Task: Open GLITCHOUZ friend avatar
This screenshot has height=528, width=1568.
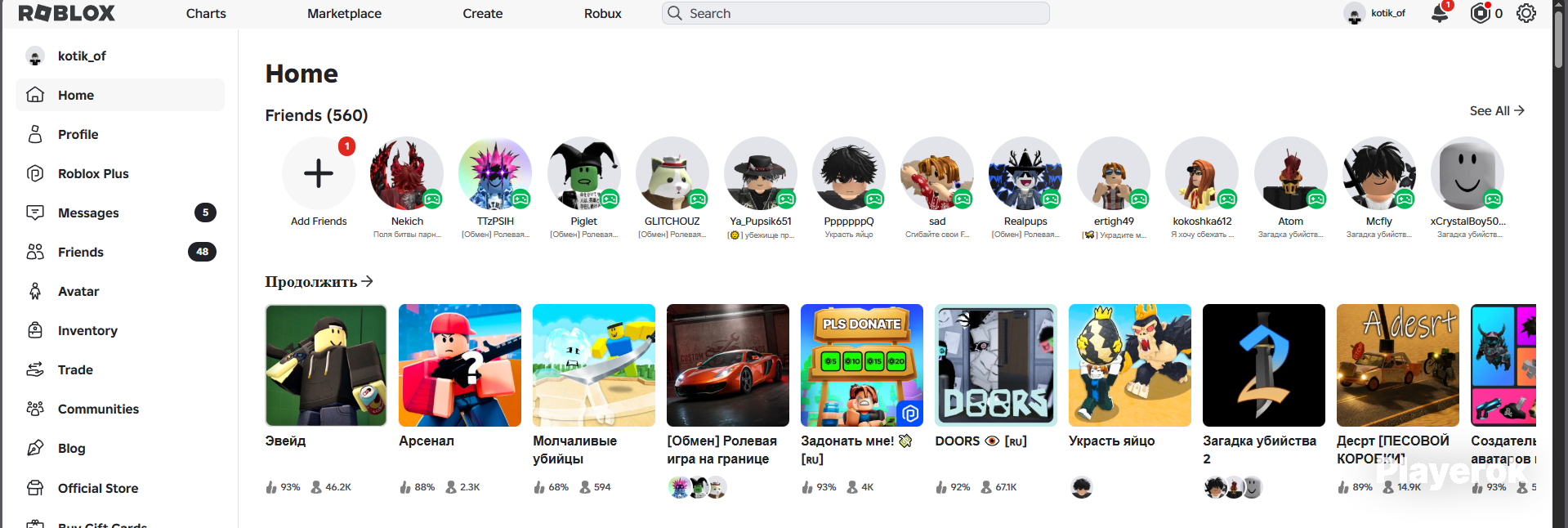Action: [x=672, y=173]
